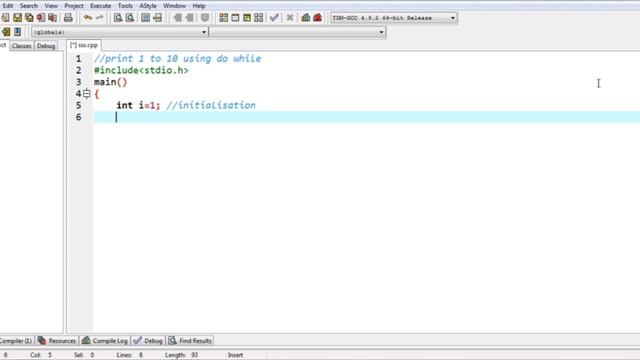Click line number 1 in gutter
Image resolution: width=640 pixels, height=360 pixels.
78,59
